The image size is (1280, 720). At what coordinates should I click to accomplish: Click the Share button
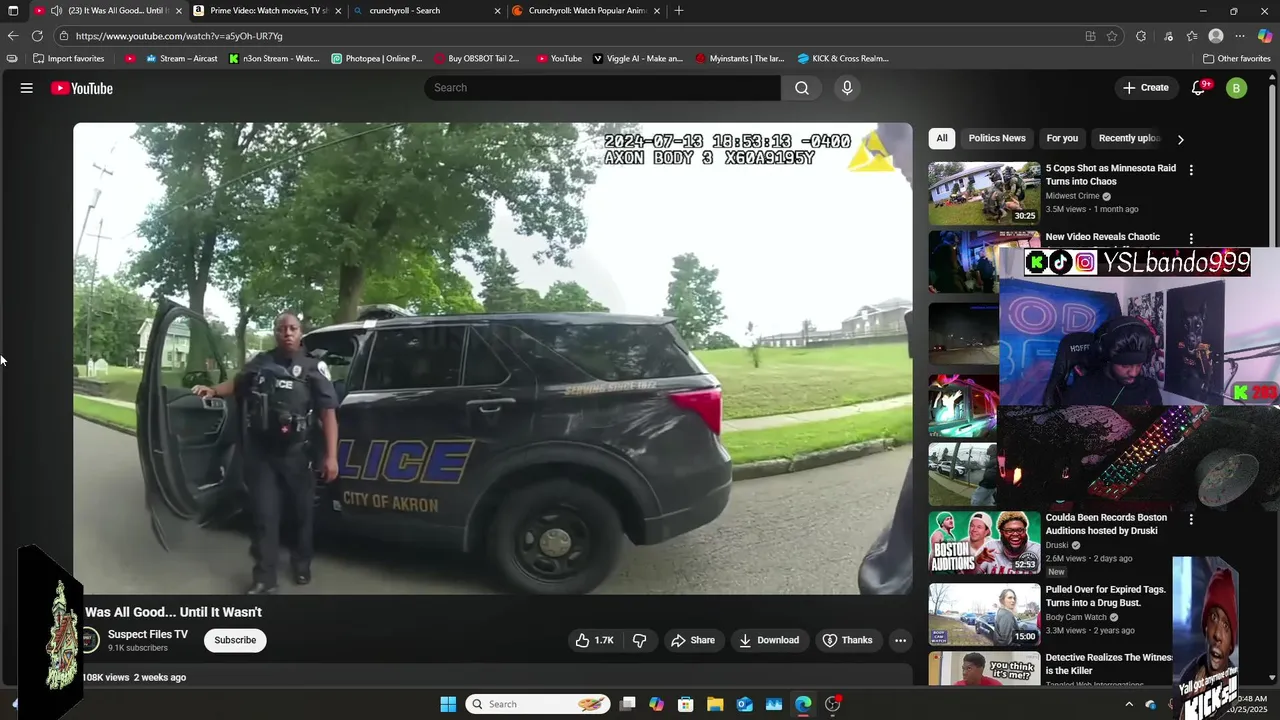tap(693, 640)
